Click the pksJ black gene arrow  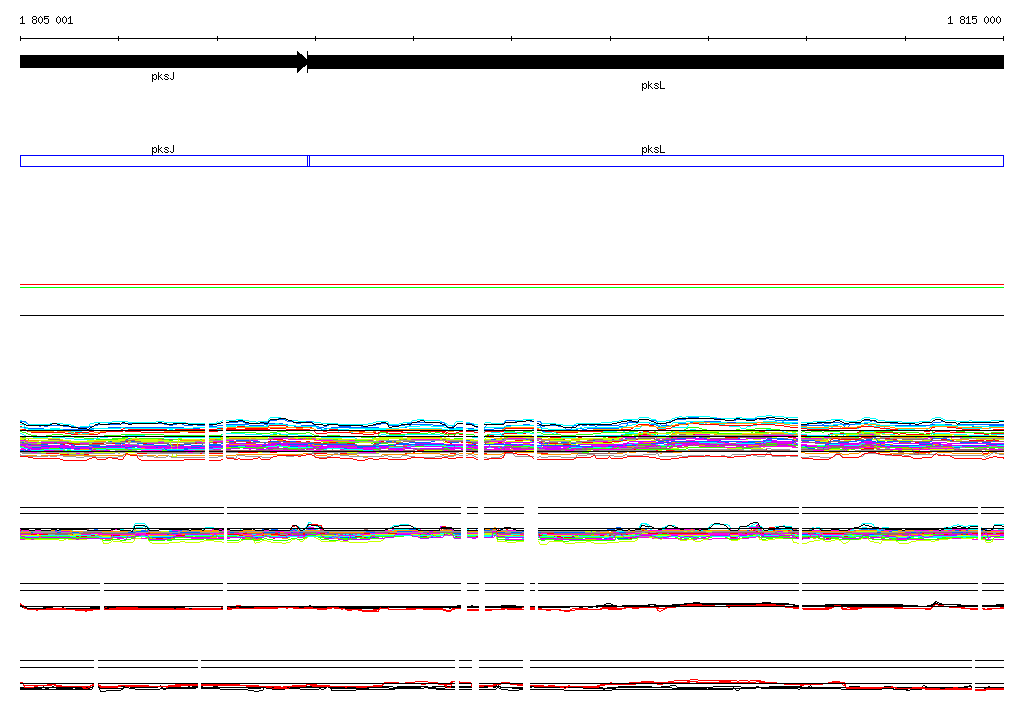163,62
